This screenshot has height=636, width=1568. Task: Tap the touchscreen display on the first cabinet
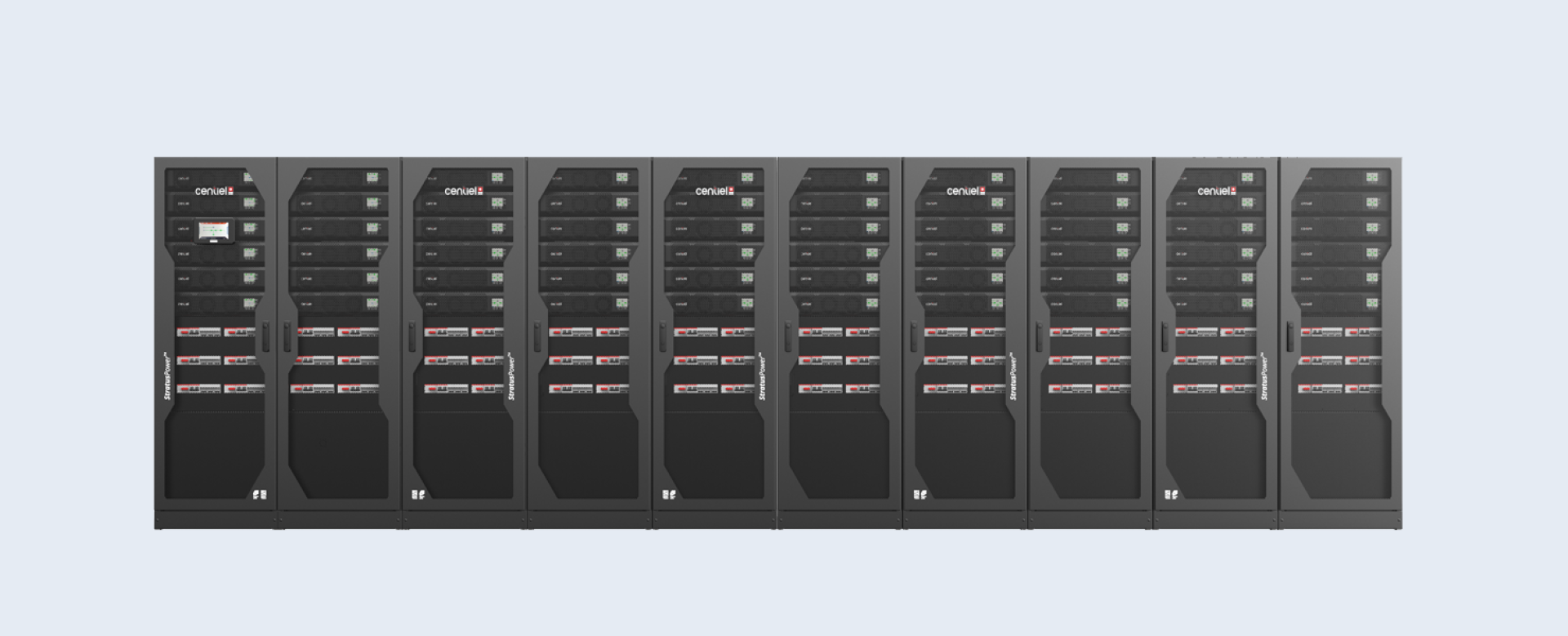(216, 231)
